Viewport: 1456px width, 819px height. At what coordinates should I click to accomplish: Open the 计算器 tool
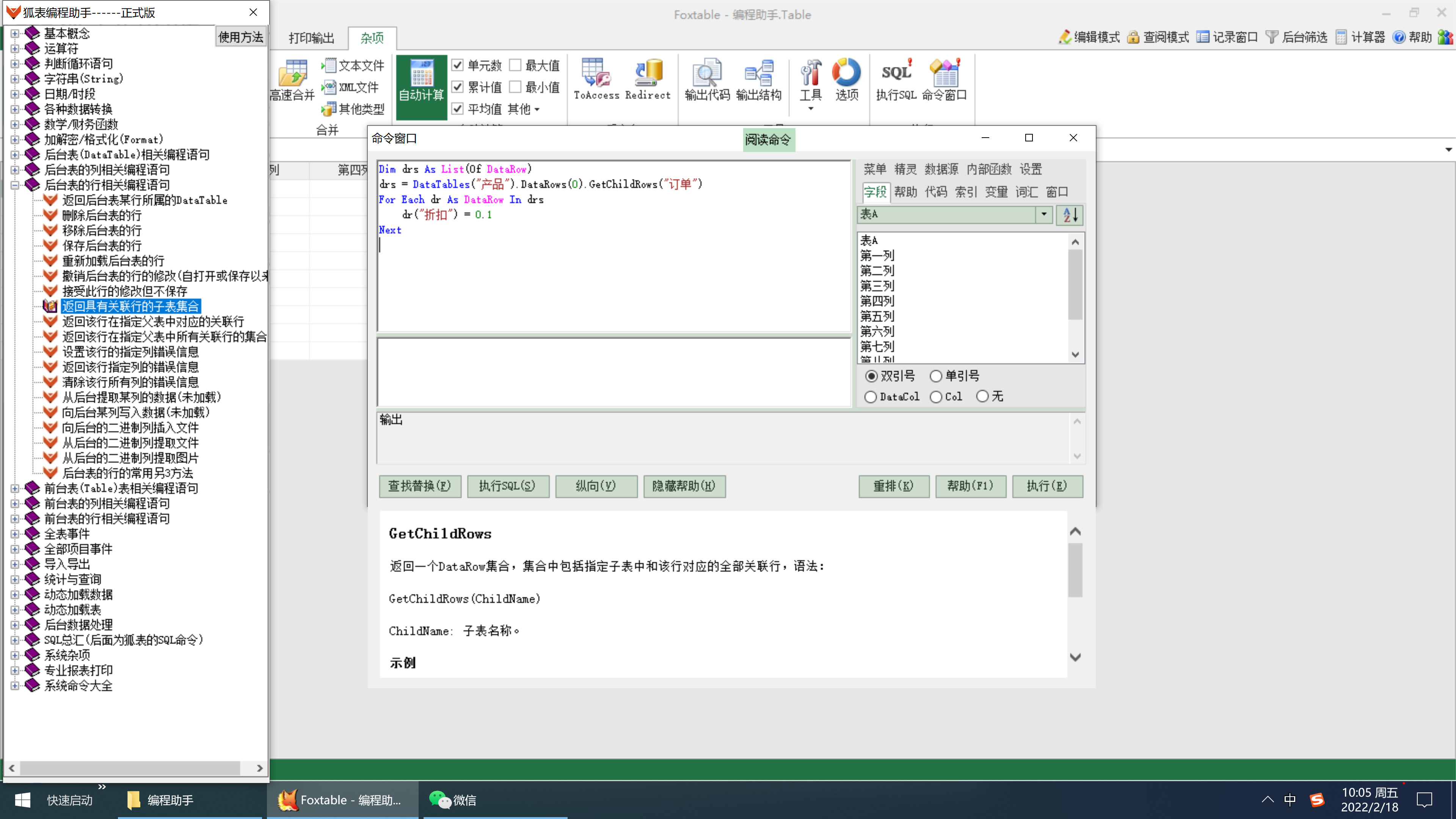[1360, 37]
